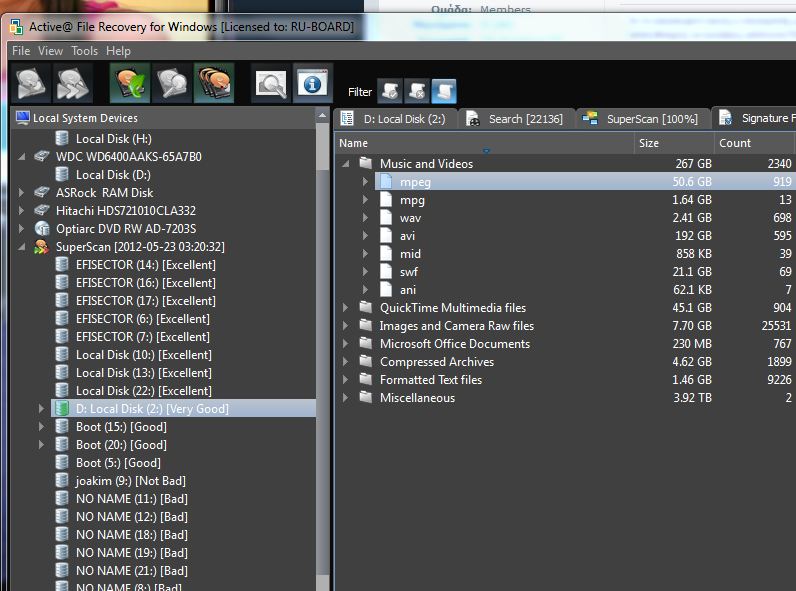The image size is (796, 591).
Task: Switch to the D: Local Disk (2:) tab
Action: coord(395,119)
